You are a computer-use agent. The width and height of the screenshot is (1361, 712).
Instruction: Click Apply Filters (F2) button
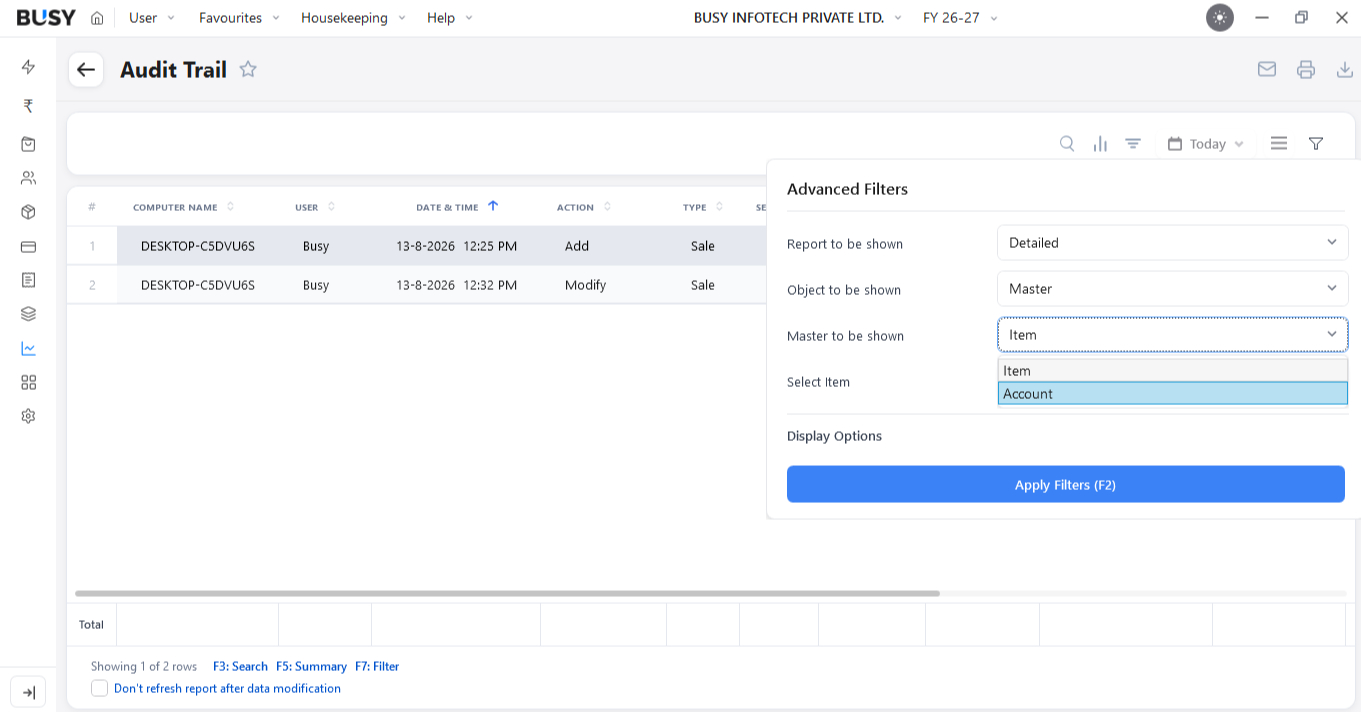1065,484
